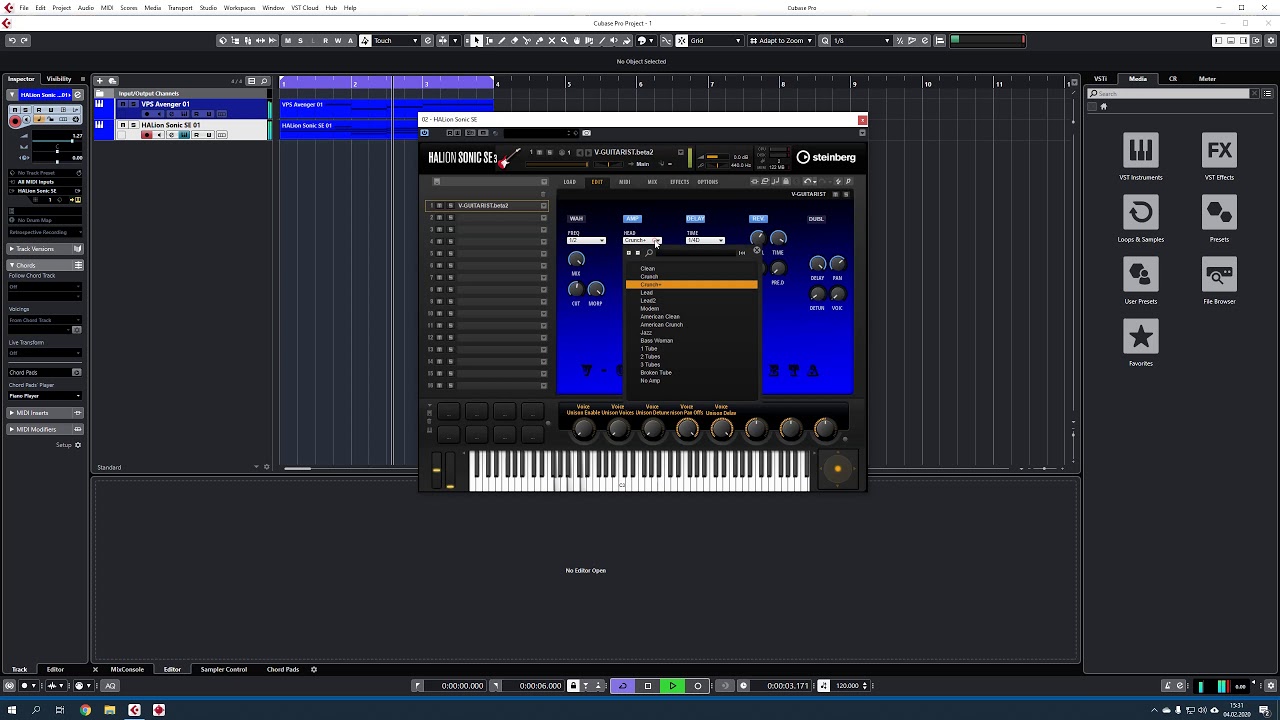Open Windows Start menu

click(x=11, y=710)
